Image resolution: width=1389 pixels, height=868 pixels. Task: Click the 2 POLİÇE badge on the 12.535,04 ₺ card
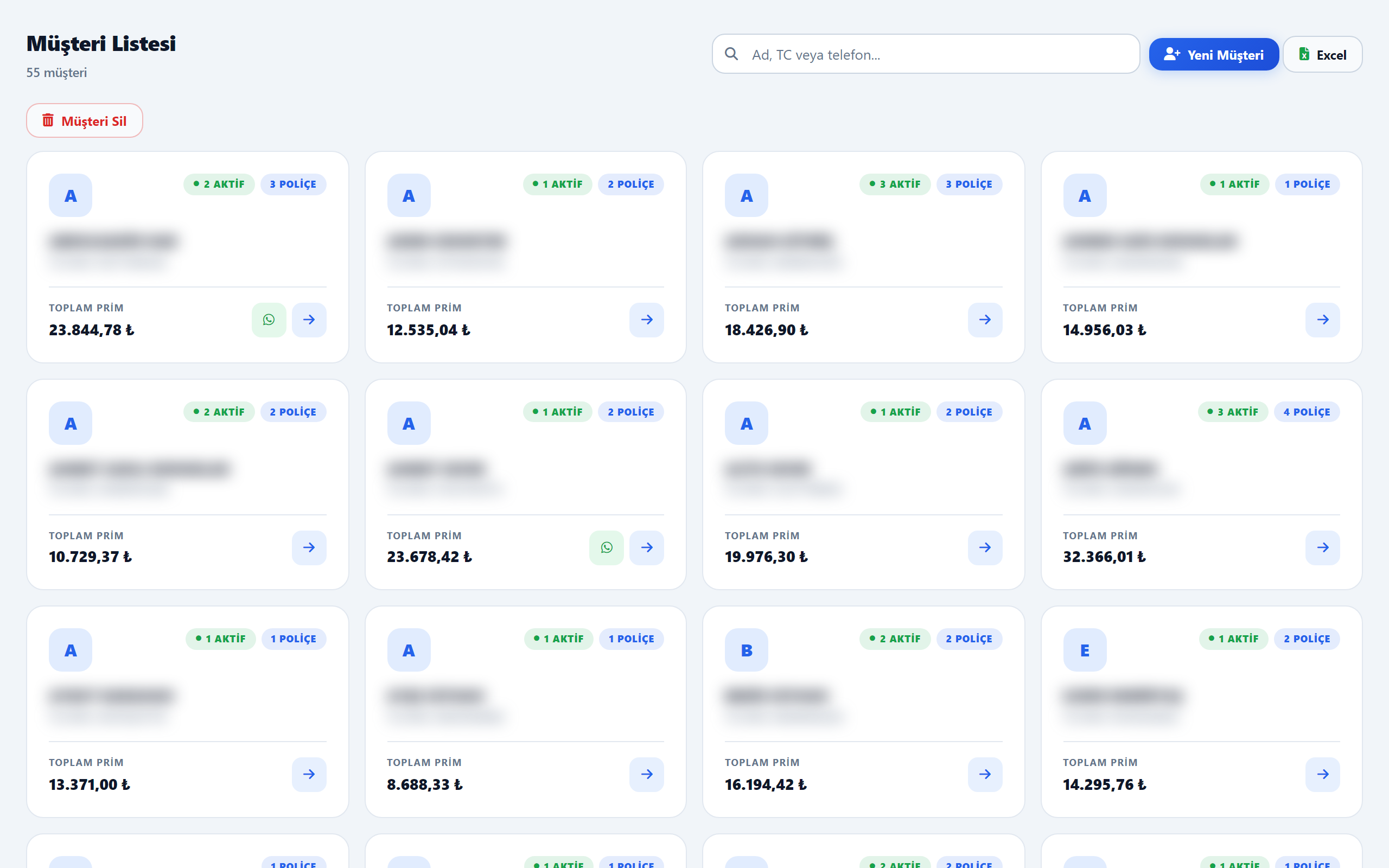coord(631,184)
